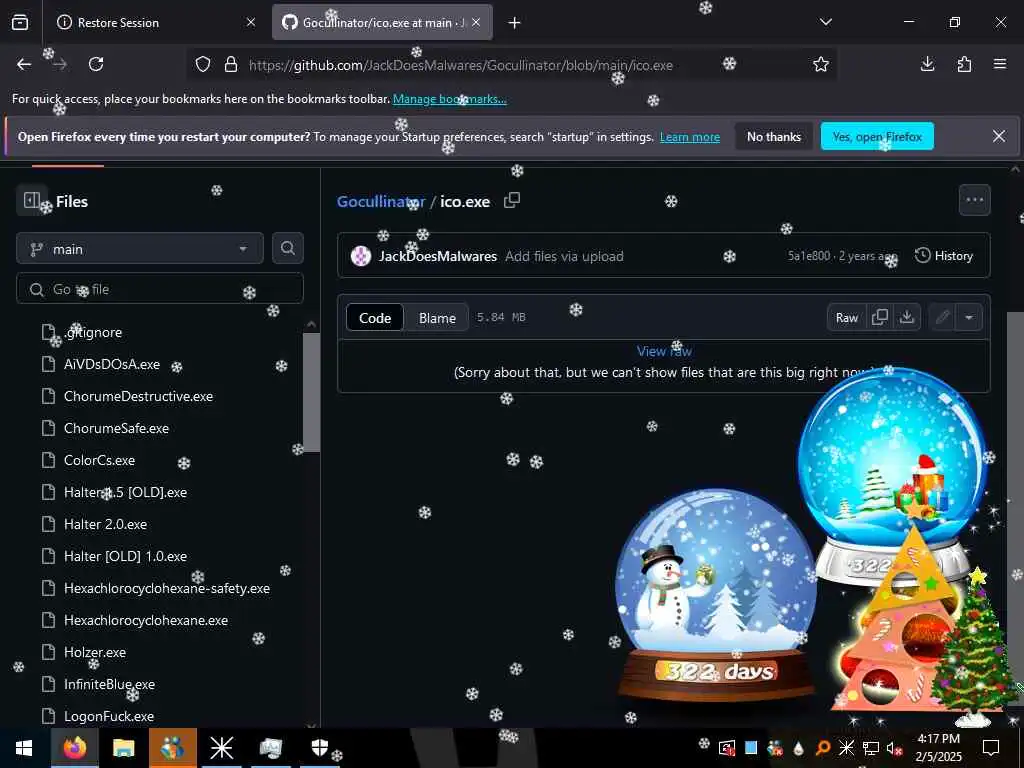The width and height of the screenshot is (1024, 768).
Task: Show site security lock info
Action: point(231,65)
